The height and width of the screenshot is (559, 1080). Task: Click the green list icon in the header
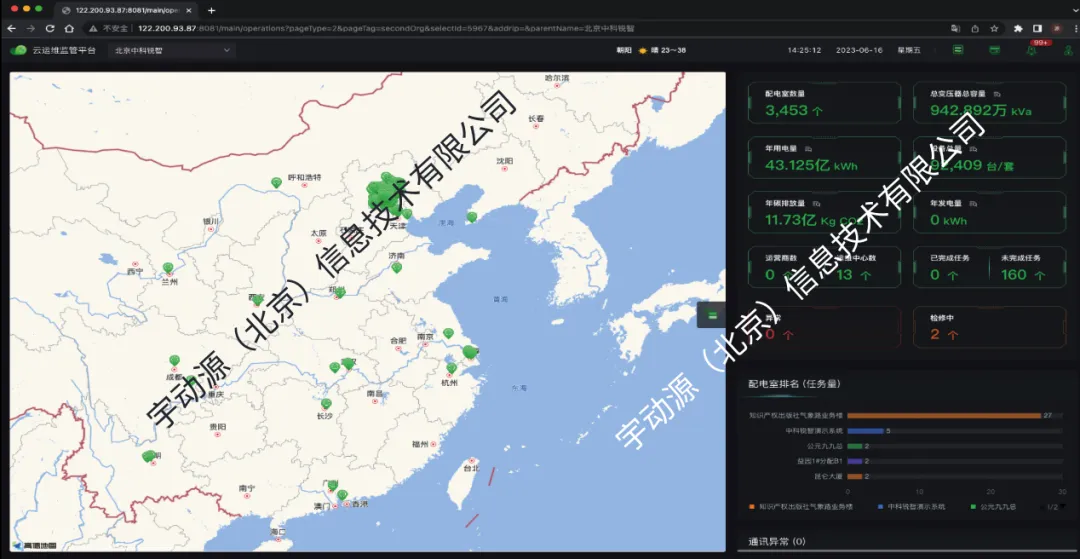[x=958, y=49]
